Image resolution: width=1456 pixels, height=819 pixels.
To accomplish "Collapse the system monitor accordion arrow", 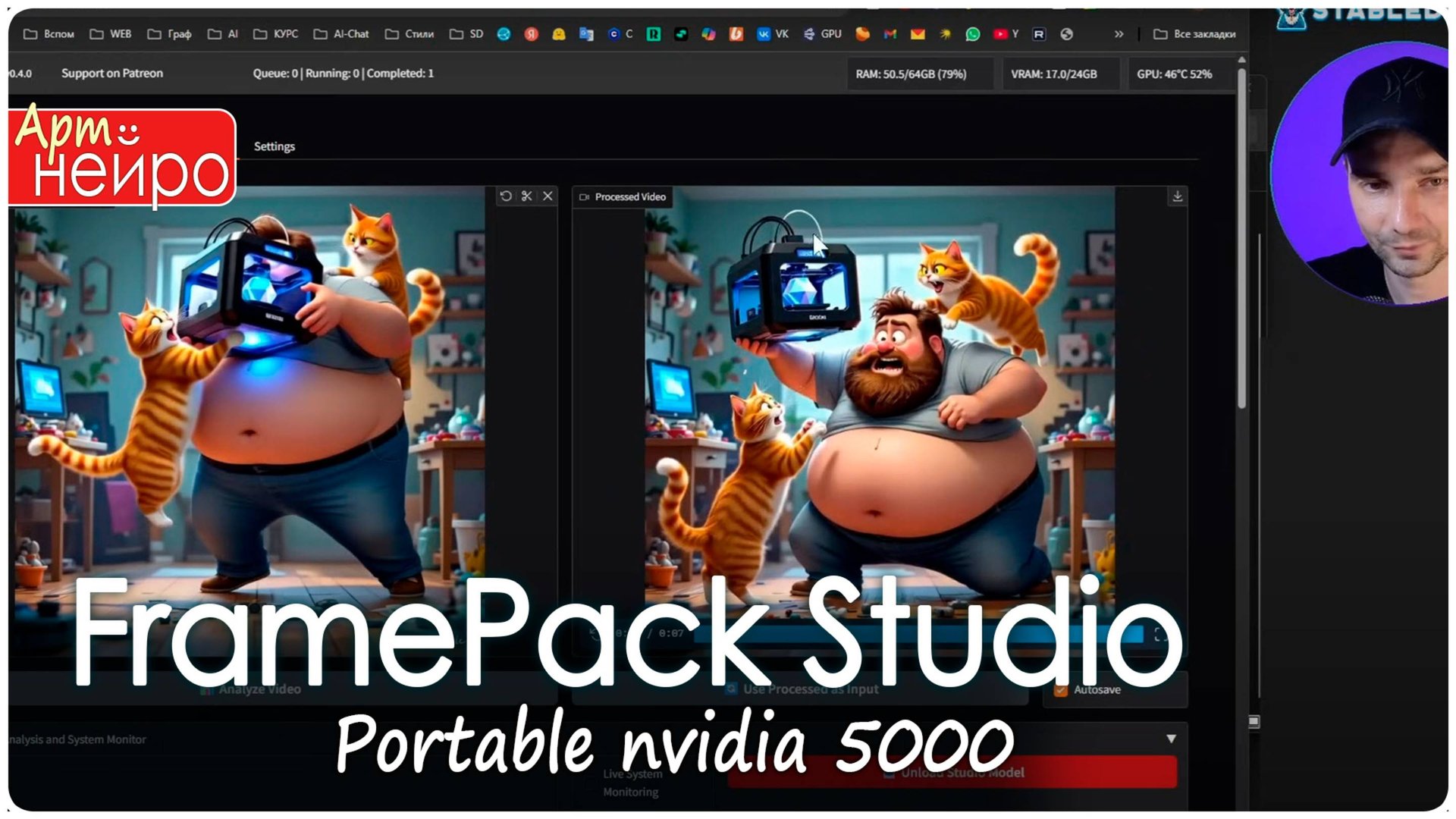I will point(1171,739).
